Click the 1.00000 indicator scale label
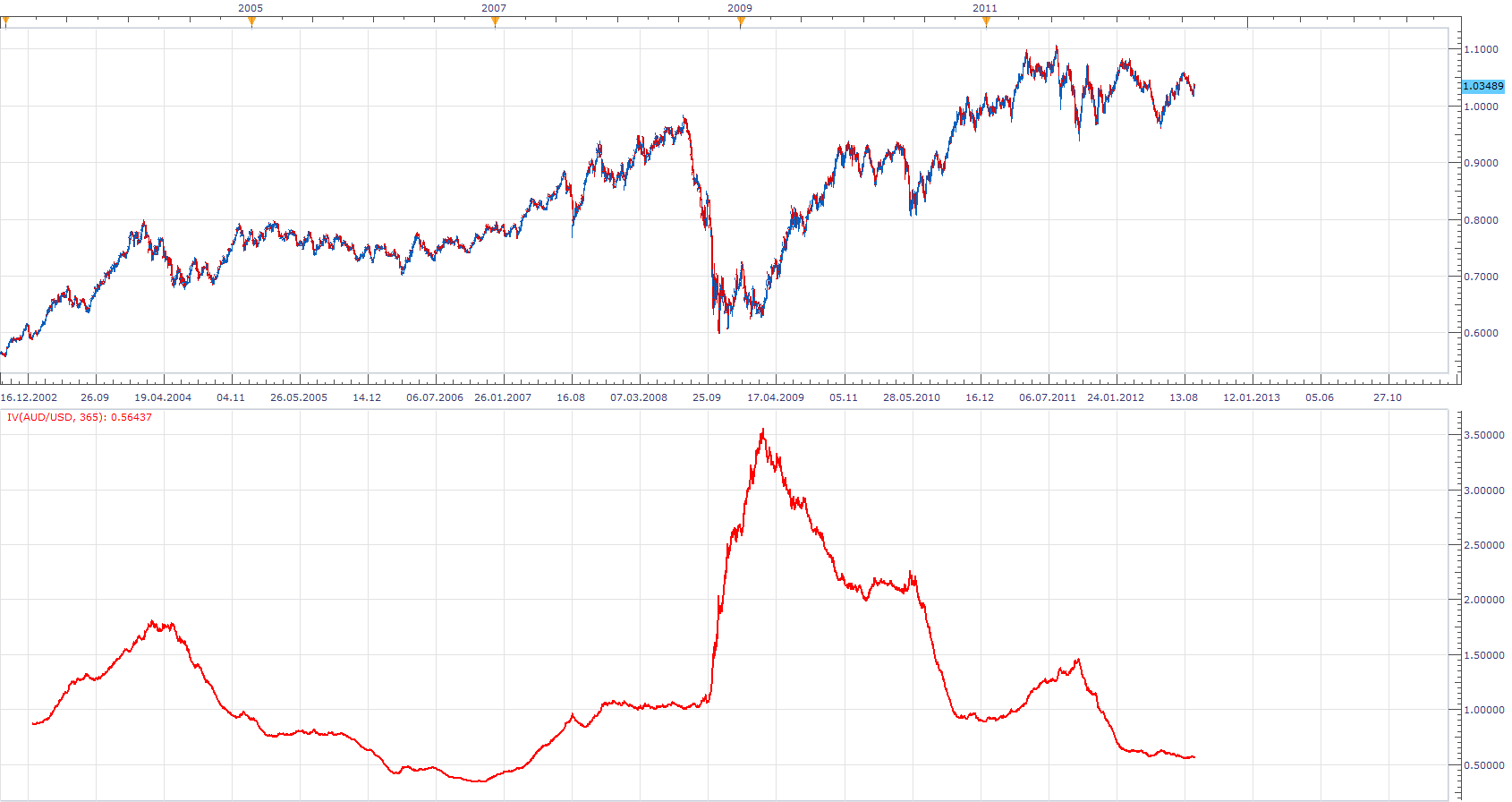1512x802 pixels. [x=1484, y=710]
